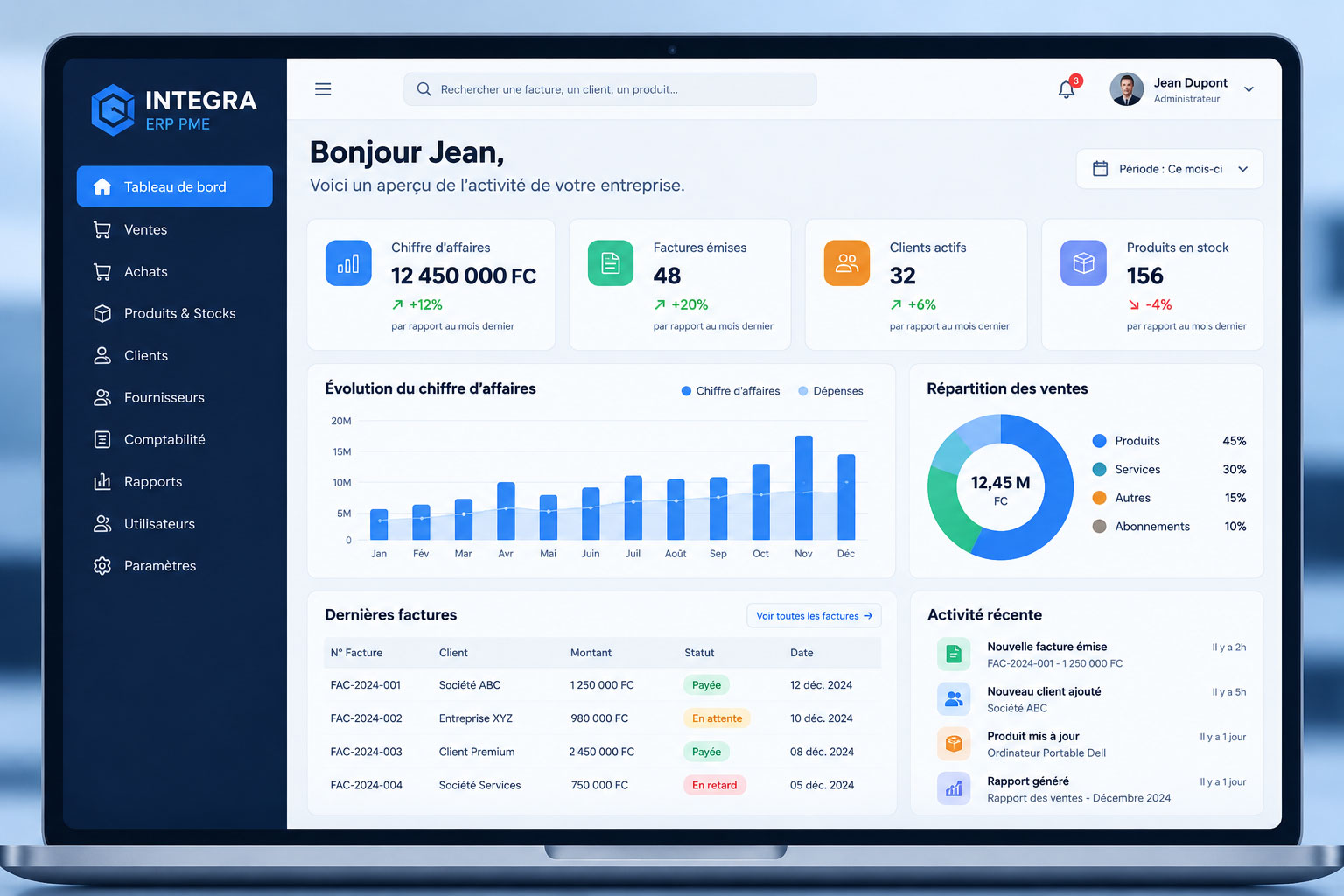Click the Rapports chart icon in sidebar
The width and height of the screenshot is (1344, 896).
pyautogui.click(x=102, y=481)
